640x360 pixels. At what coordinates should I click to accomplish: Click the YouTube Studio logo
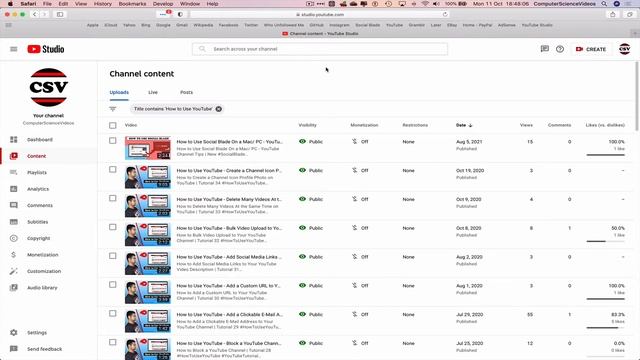click(x=46, y=49)
